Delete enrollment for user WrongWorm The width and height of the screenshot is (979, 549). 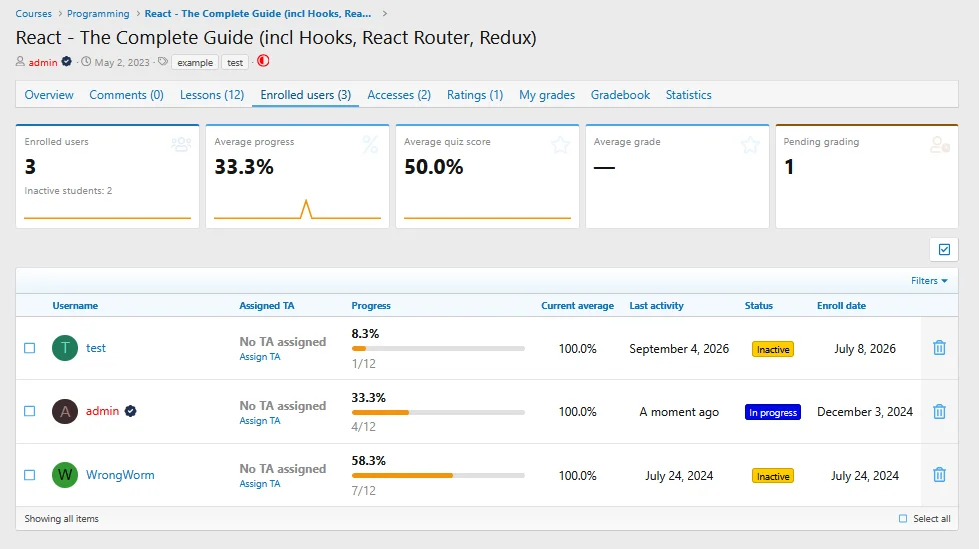[939, 475]
